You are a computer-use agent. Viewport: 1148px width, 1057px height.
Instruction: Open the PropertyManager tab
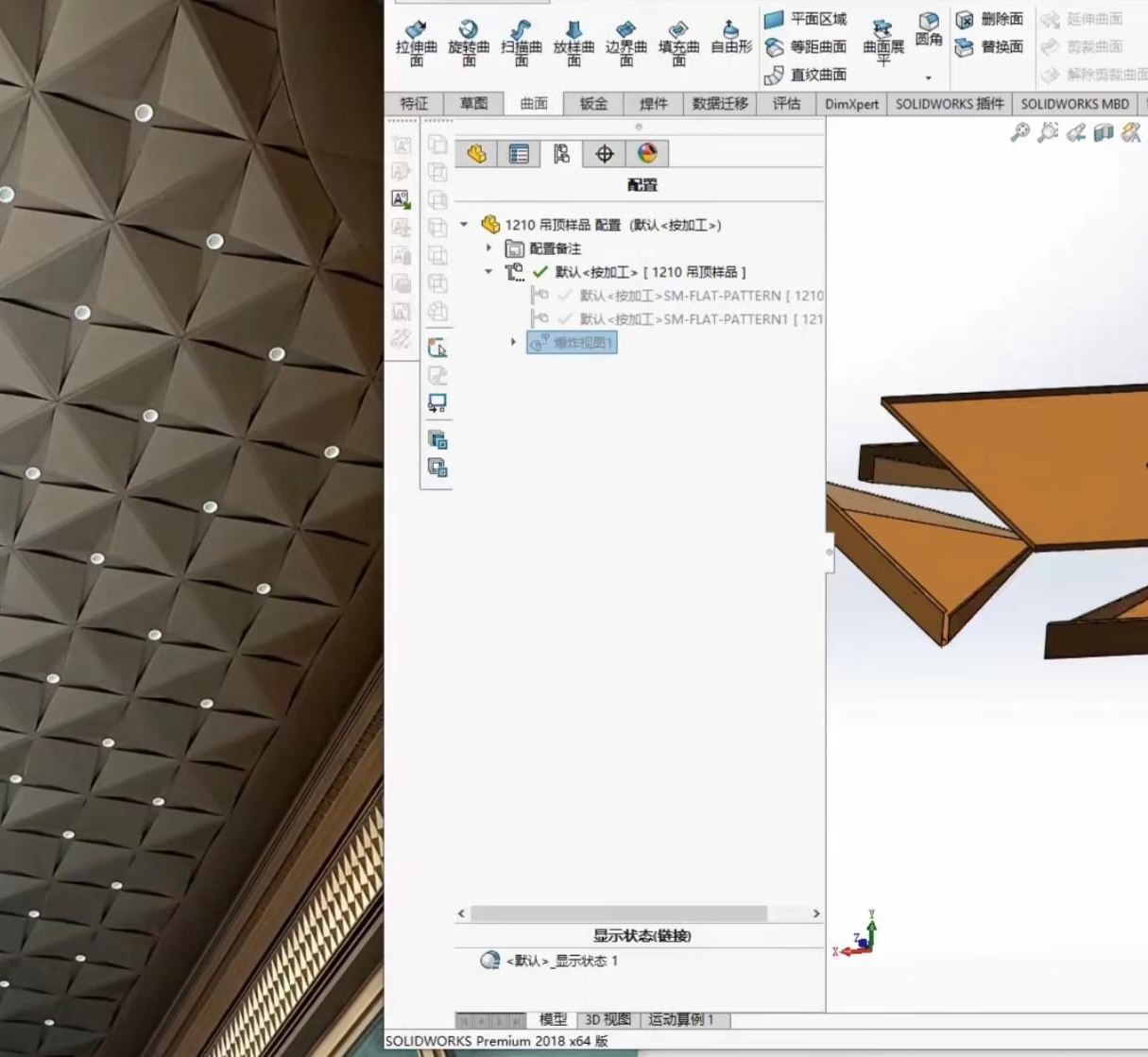519,153
